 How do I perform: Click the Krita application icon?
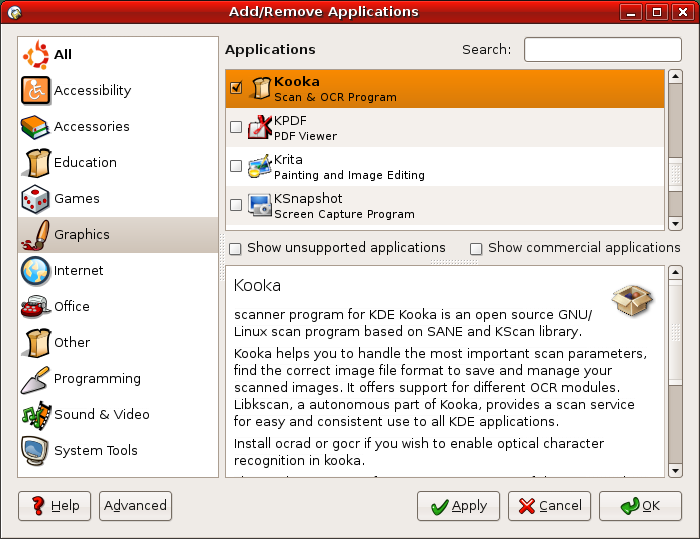click(x=260, y=166)
